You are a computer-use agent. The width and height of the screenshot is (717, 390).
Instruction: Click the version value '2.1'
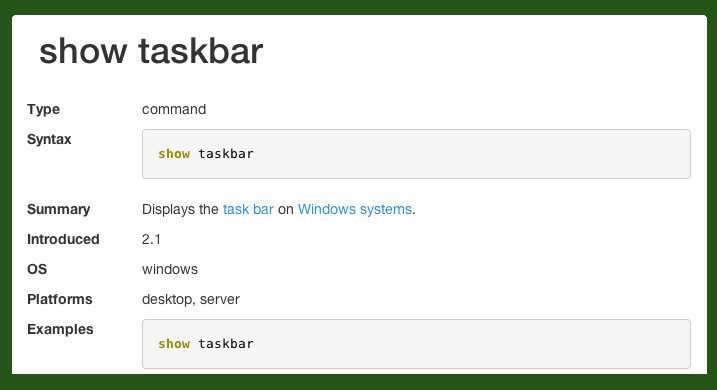(151, 239)
